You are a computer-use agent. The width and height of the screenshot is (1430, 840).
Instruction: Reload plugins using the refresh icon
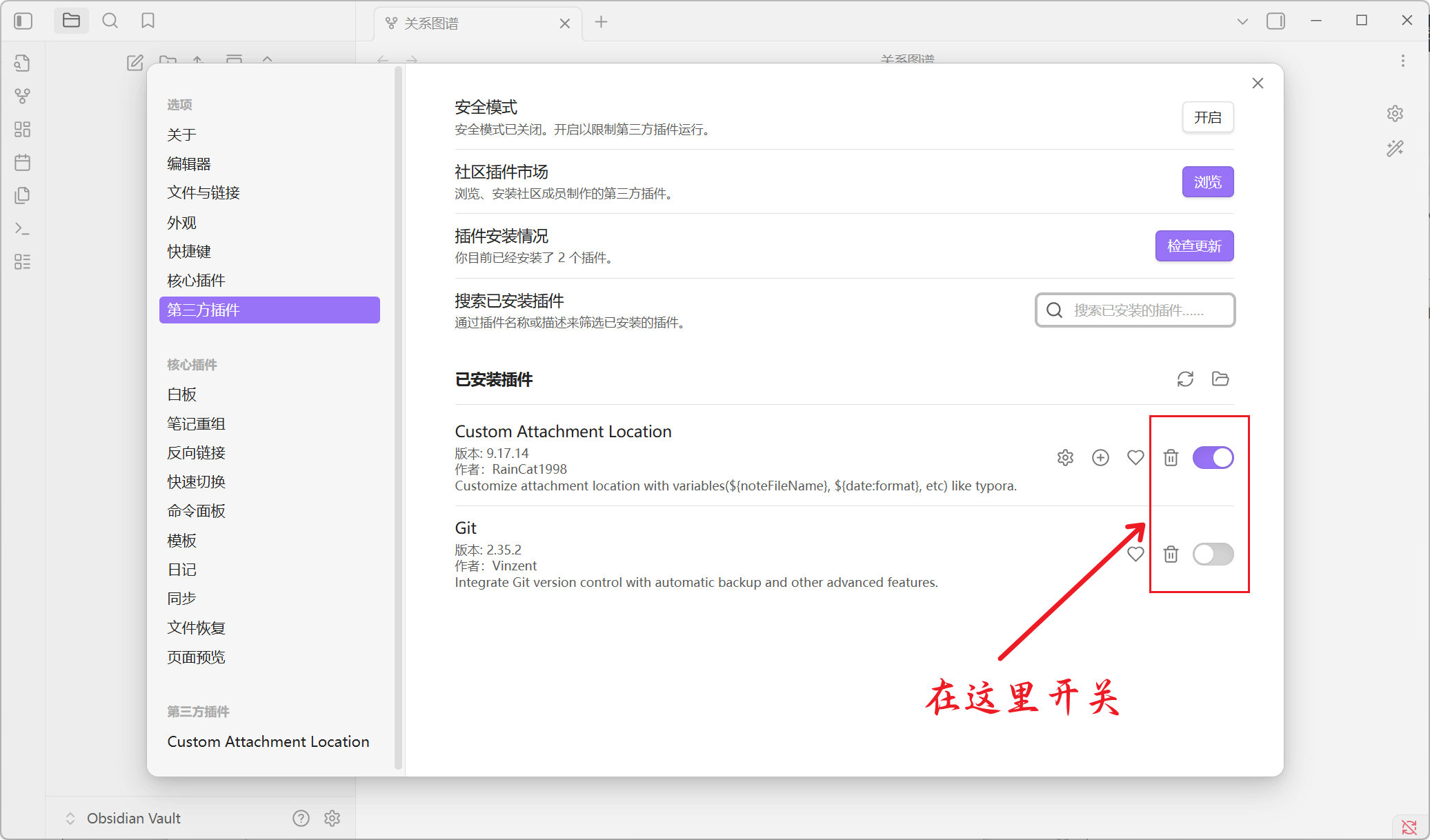1185,379
